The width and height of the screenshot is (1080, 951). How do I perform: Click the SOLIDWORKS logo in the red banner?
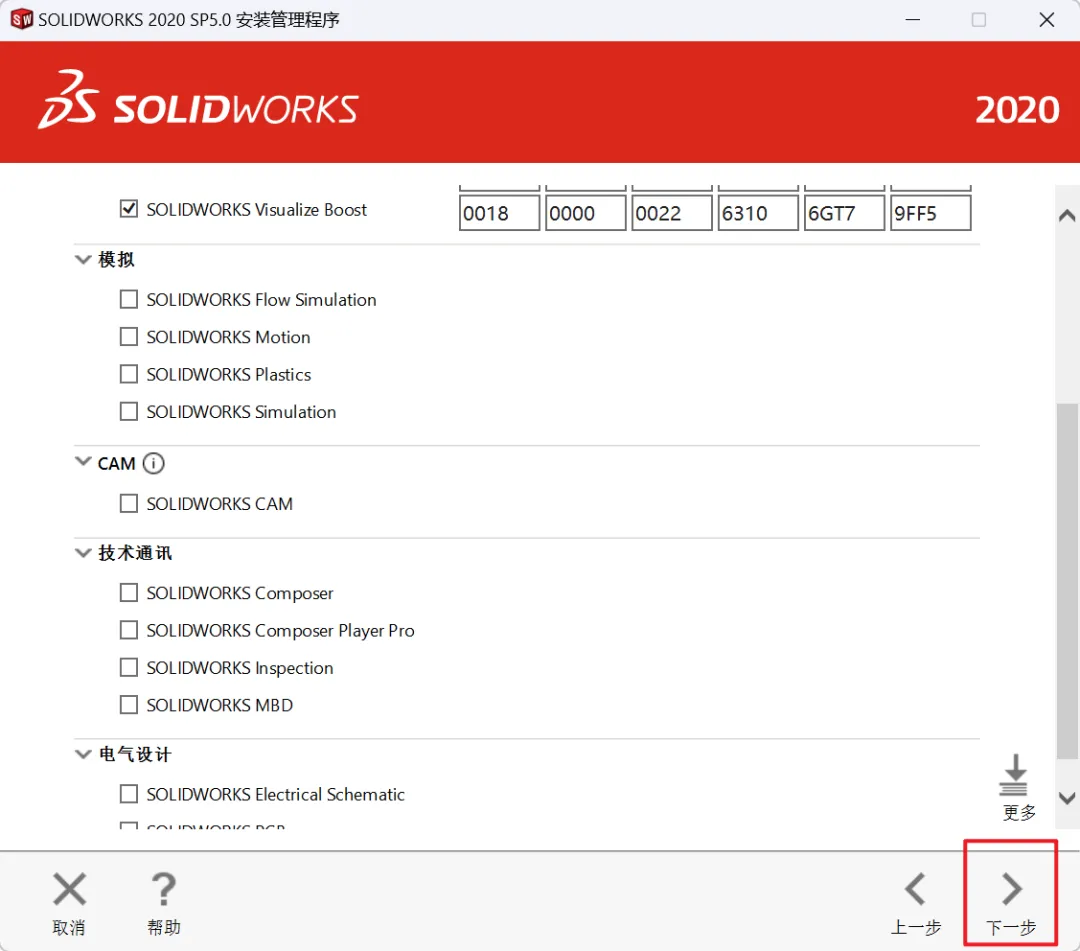click(198, 101)
